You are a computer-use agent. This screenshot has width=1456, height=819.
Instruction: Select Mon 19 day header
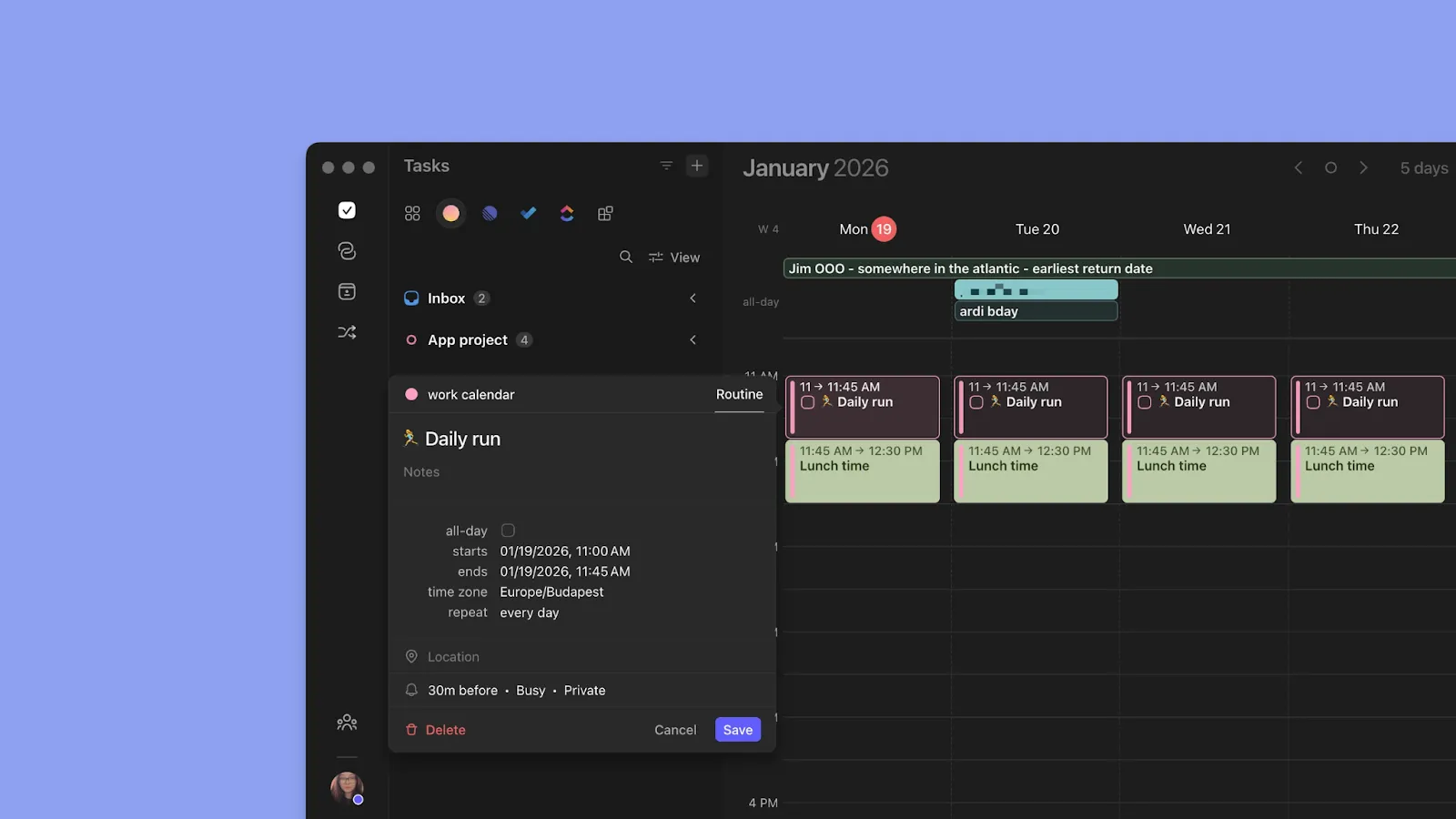pos(867,229)
